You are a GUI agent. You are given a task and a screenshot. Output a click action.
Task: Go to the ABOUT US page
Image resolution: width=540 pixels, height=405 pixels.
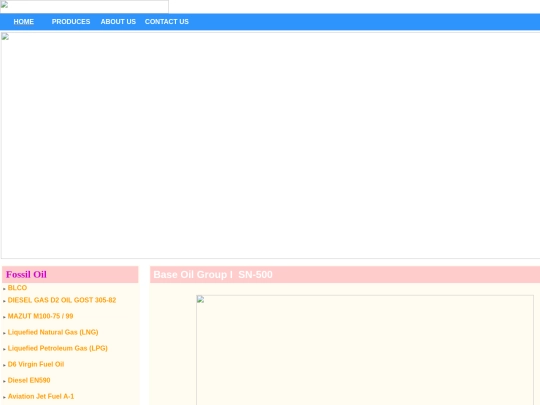coord(118,22)
